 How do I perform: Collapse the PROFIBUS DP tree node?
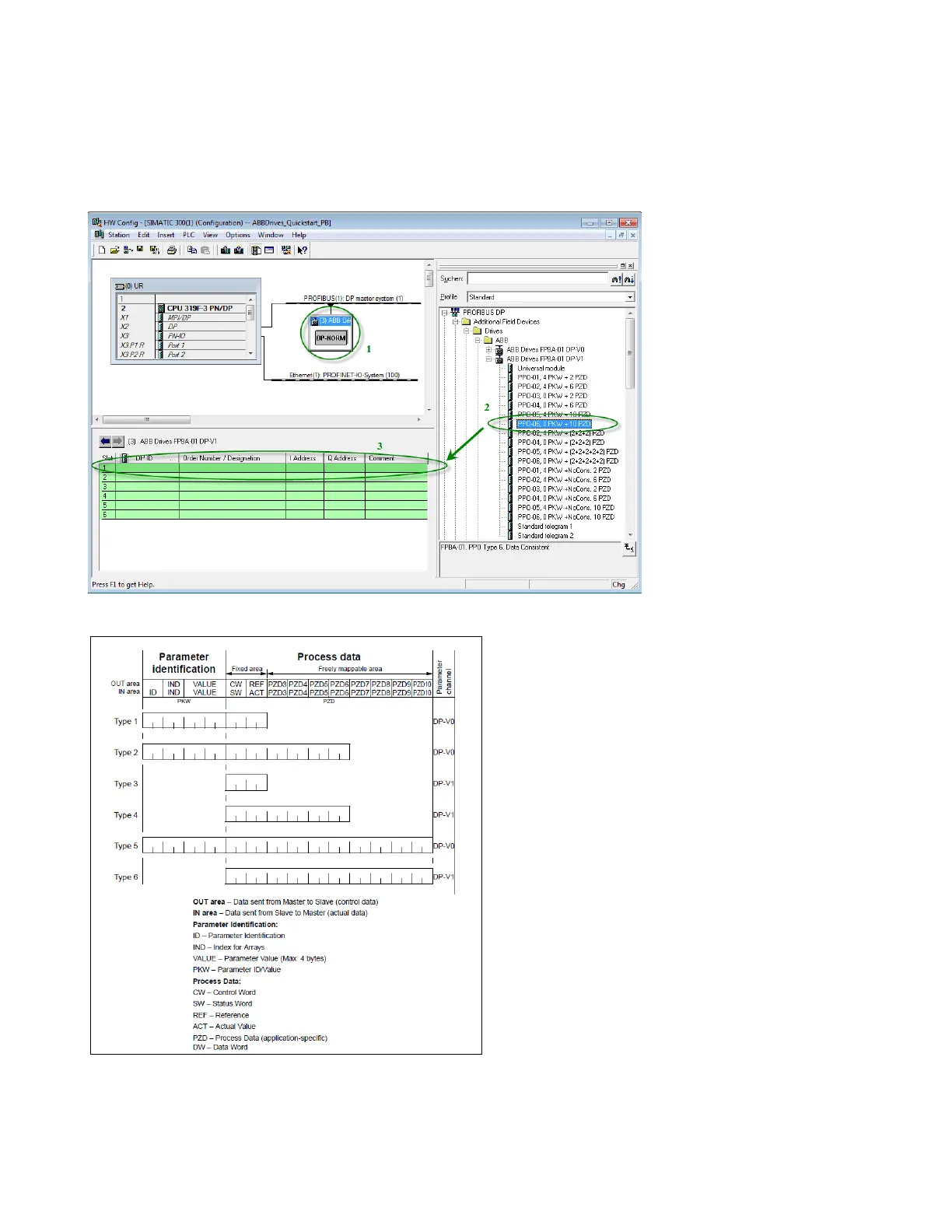(445, 313)
